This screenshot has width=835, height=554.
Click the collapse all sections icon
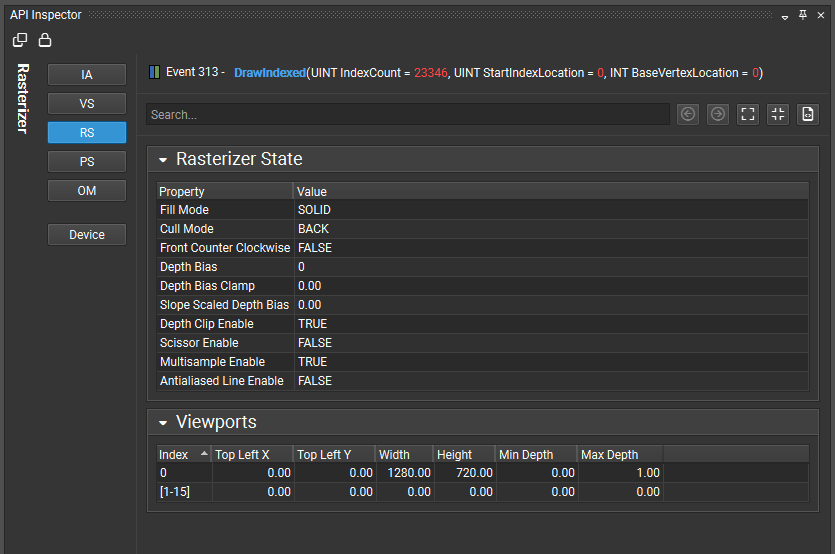coord(778,114)
